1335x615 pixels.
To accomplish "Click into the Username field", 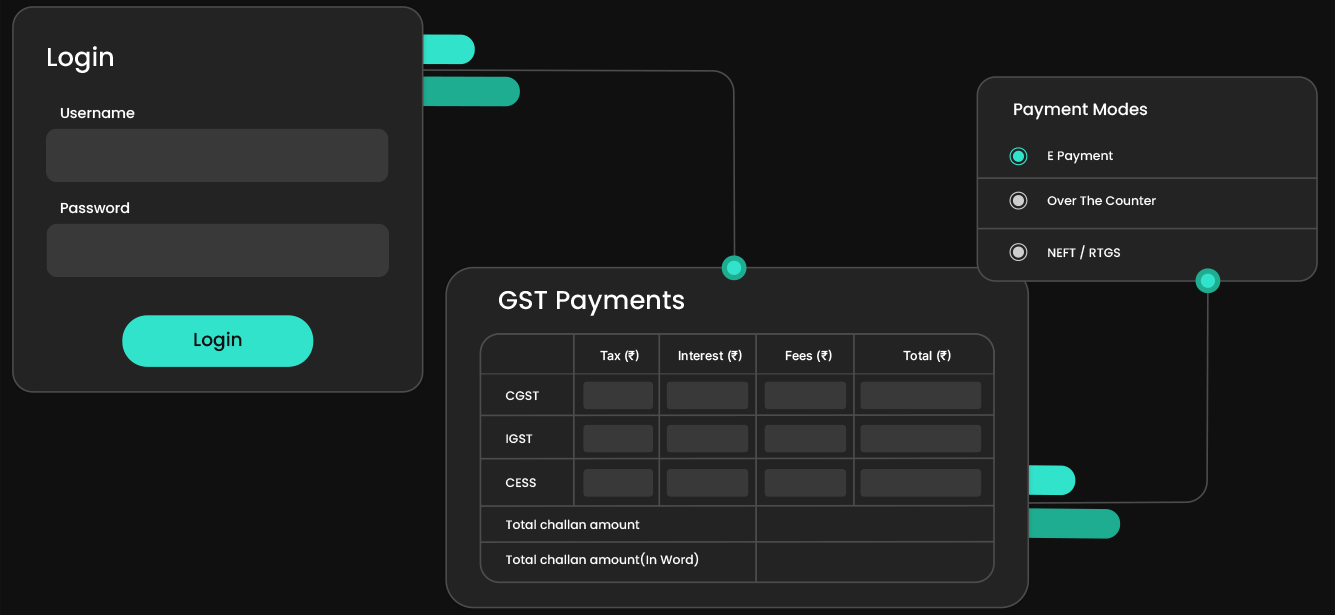I will (x=217, y=155).
